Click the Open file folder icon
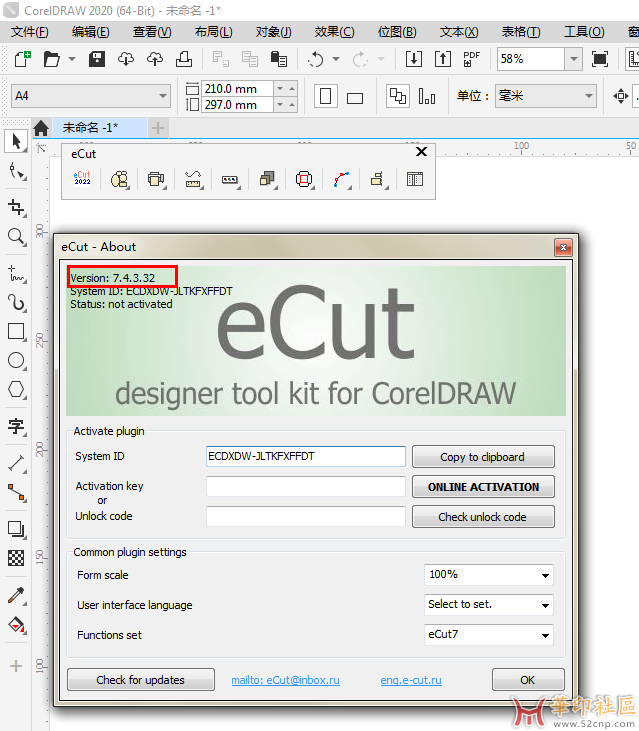The height and width of the screenshot is (731, 639). pyautogui.click(x=51, y=59)
